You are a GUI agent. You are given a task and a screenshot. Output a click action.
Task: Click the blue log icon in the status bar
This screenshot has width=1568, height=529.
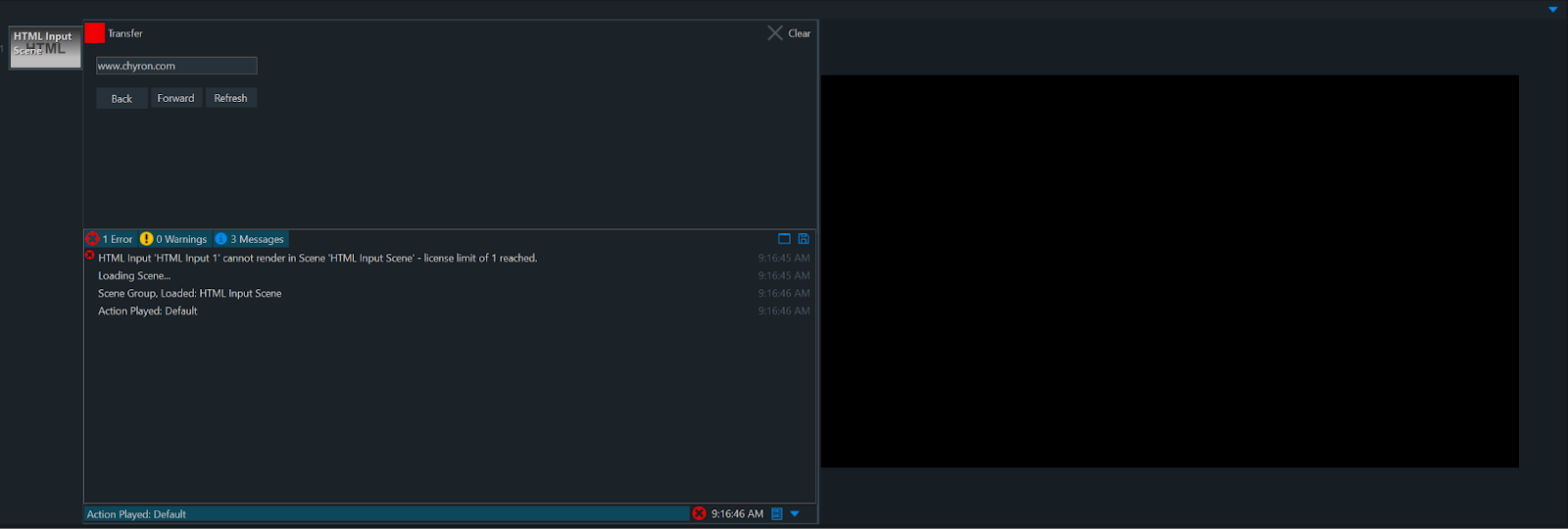pyautogui.click(x=776, y=513)
